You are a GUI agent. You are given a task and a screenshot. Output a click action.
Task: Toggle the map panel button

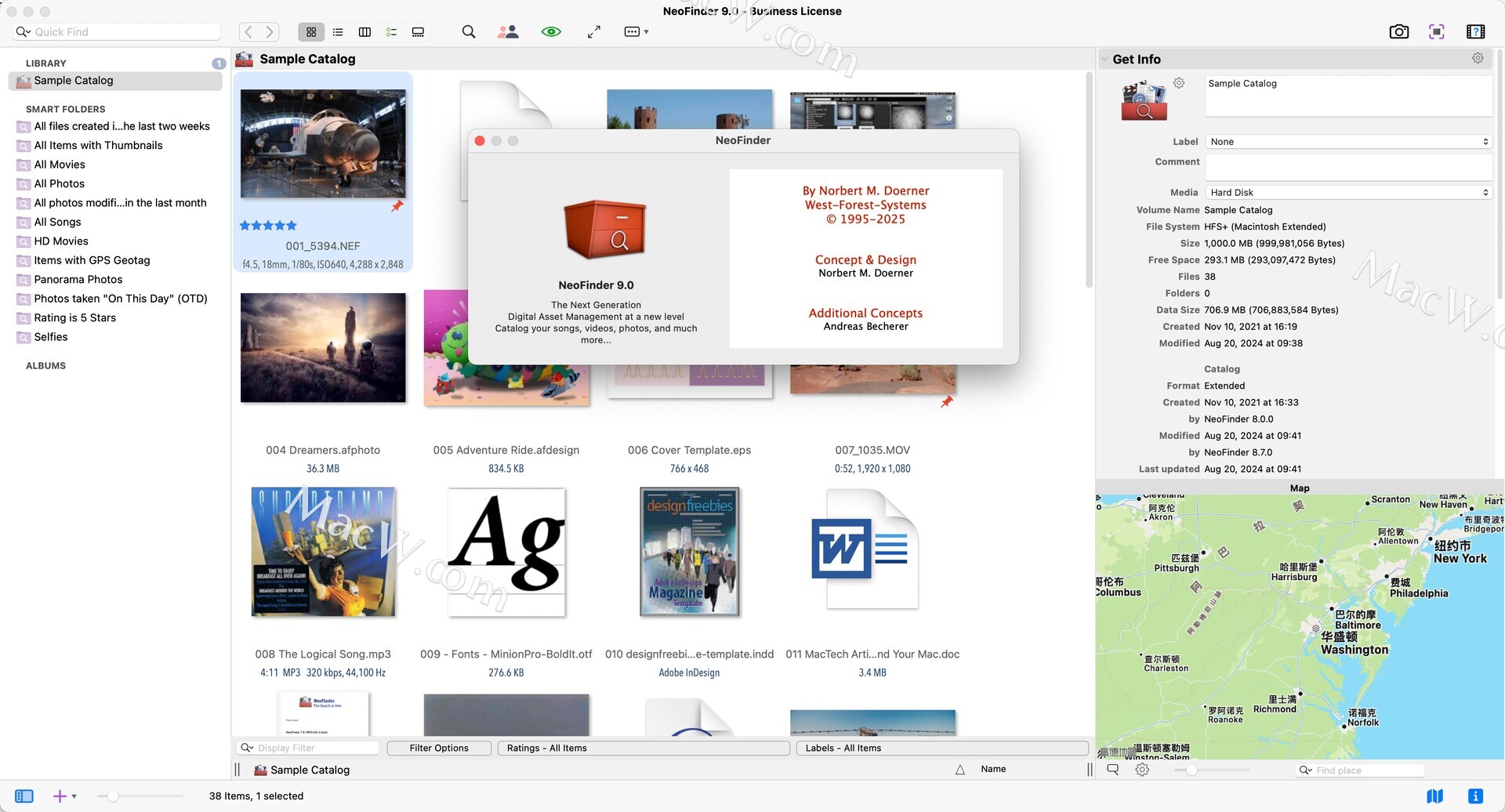click(x=1434, y=796)
